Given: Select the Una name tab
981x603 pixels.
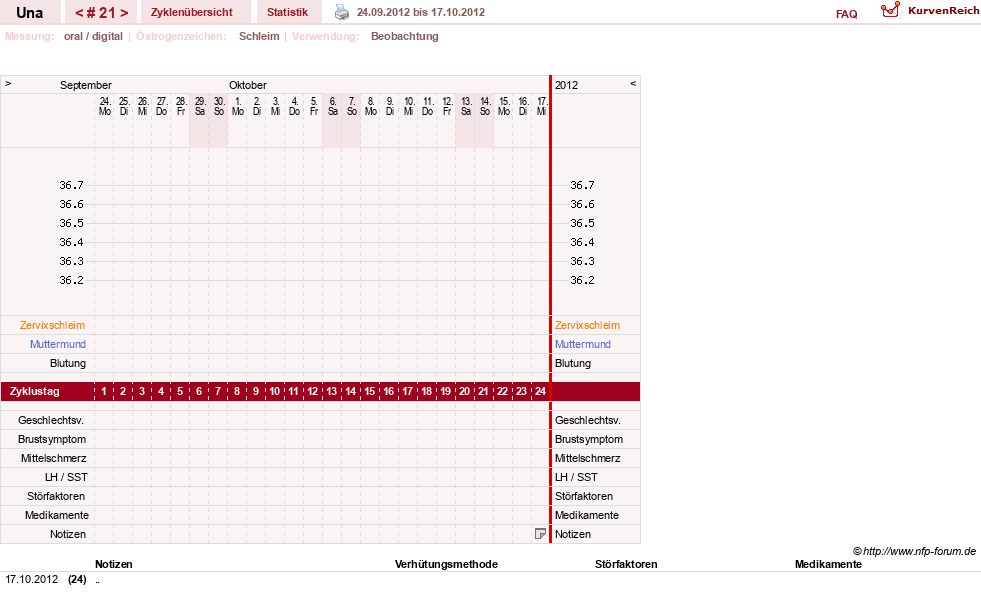Looking at the screenshot, I should pyautogui.click(x=29, y=13).
